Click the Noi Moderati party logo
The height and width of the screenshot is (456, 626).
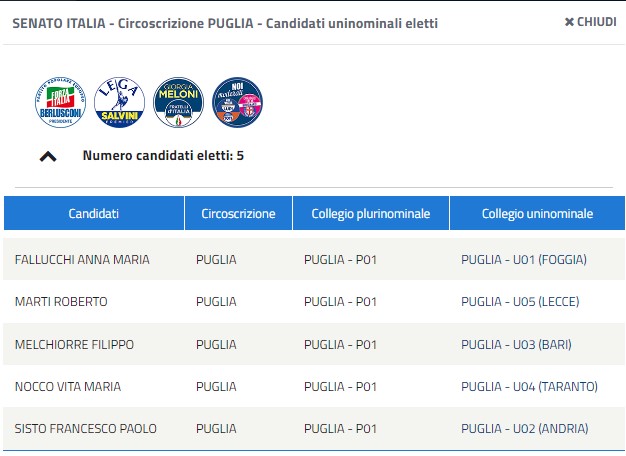238,102
